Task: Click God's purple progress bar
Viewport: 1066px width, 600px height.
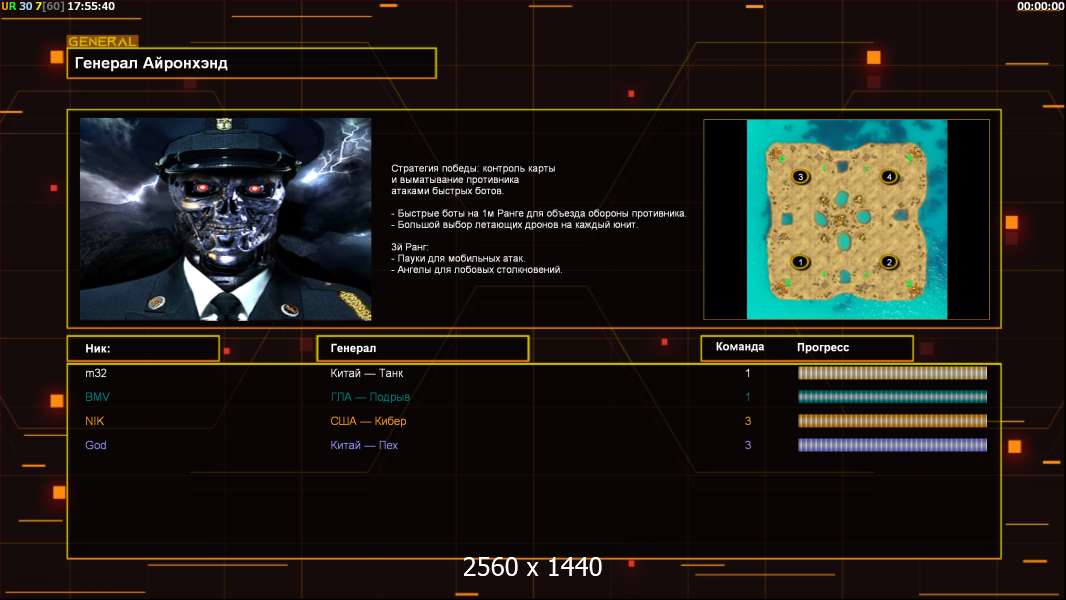Action: click(892, 445)
